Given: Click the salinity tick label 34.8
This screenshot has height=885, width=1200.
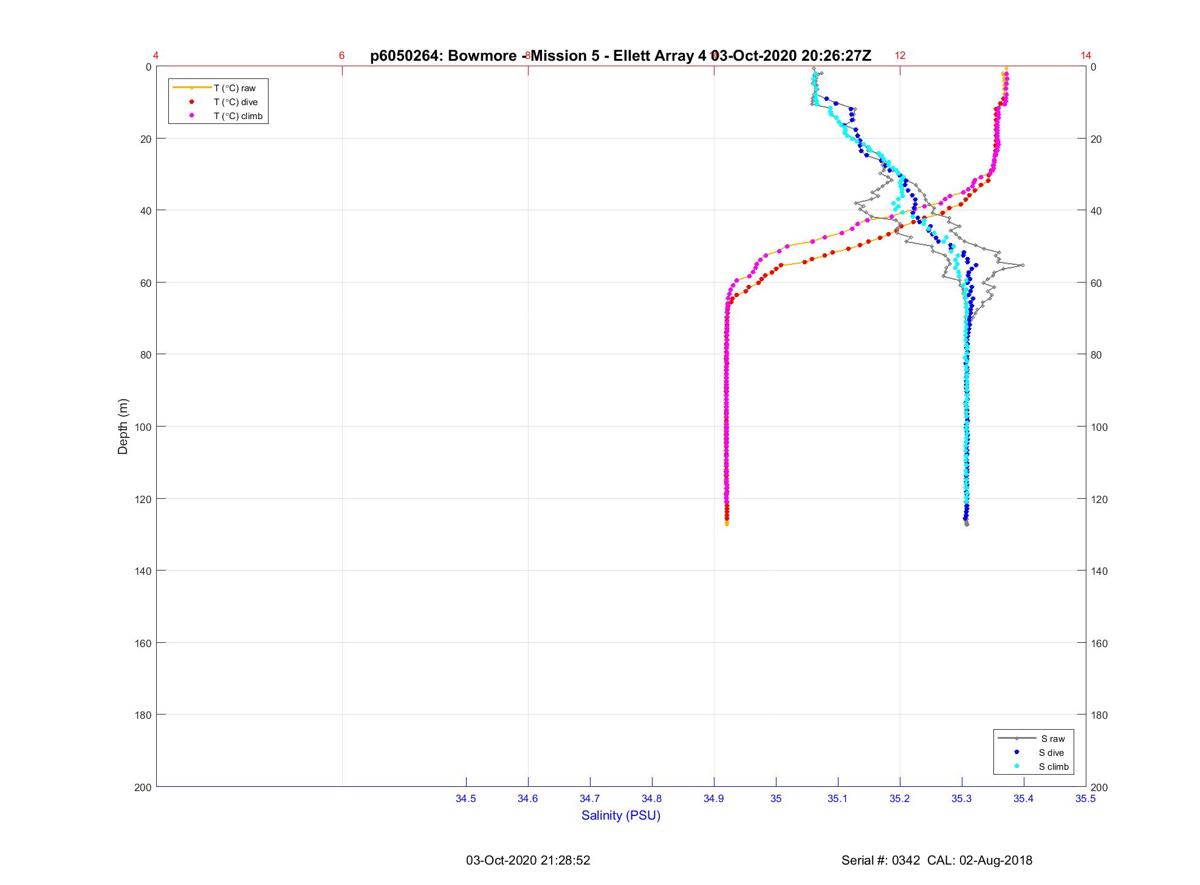Looking at the screenshot, I should [652, 799].
